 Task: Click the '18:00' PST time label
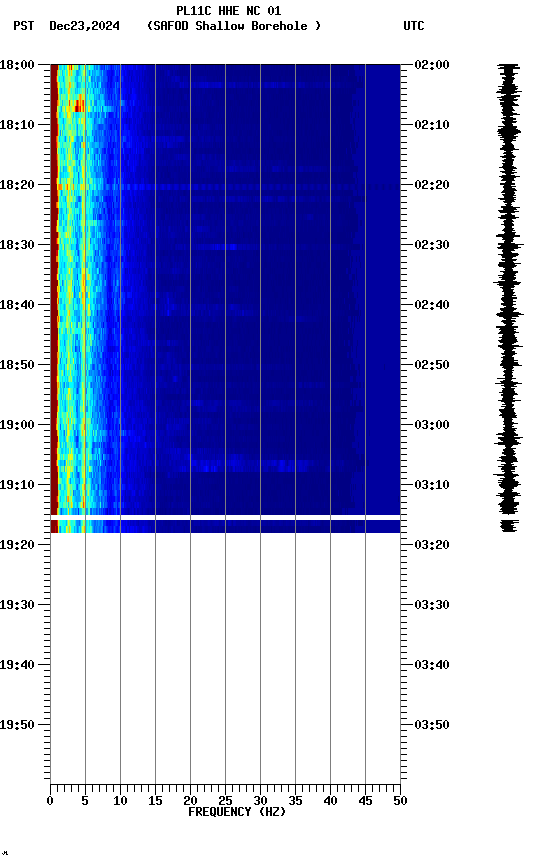[17, 65]
